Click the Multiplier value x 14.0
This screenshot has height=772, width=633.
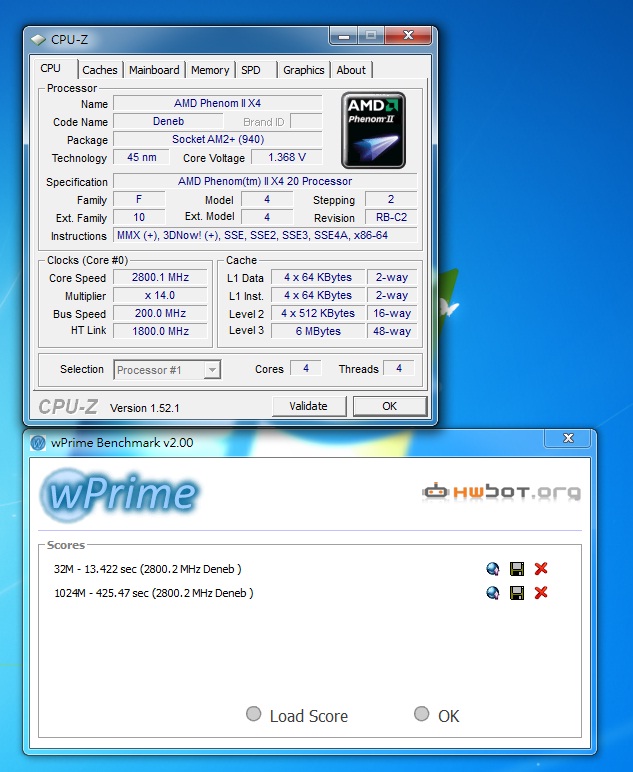[x=160, y=295]
